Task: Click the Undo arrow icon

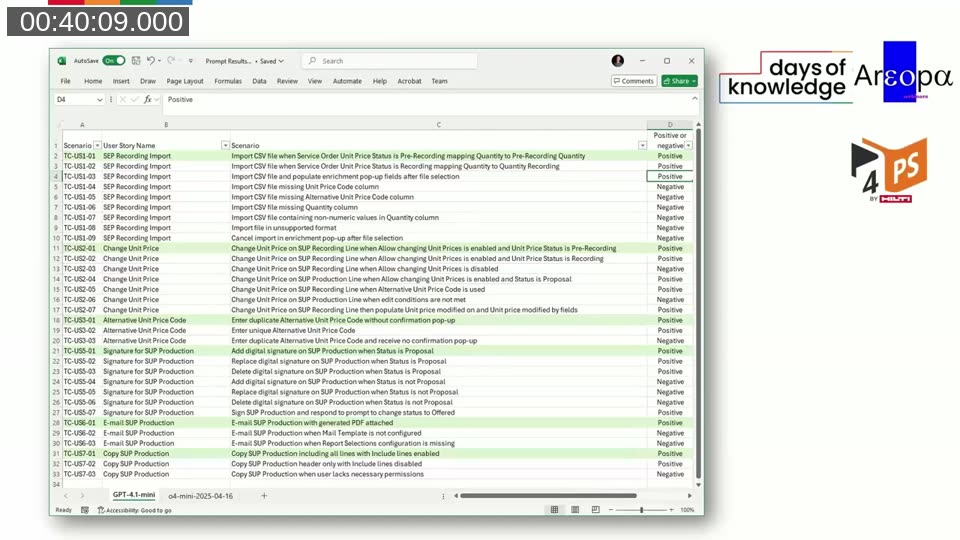Action: coord(150,61)
